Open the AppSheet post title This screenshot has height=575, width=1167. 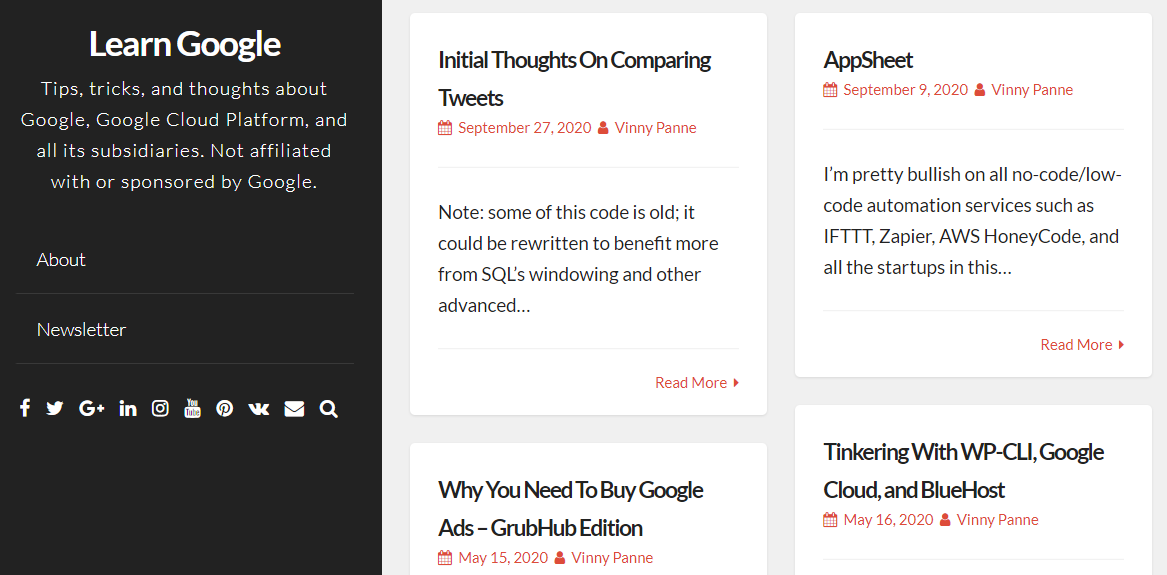point(868,60)
